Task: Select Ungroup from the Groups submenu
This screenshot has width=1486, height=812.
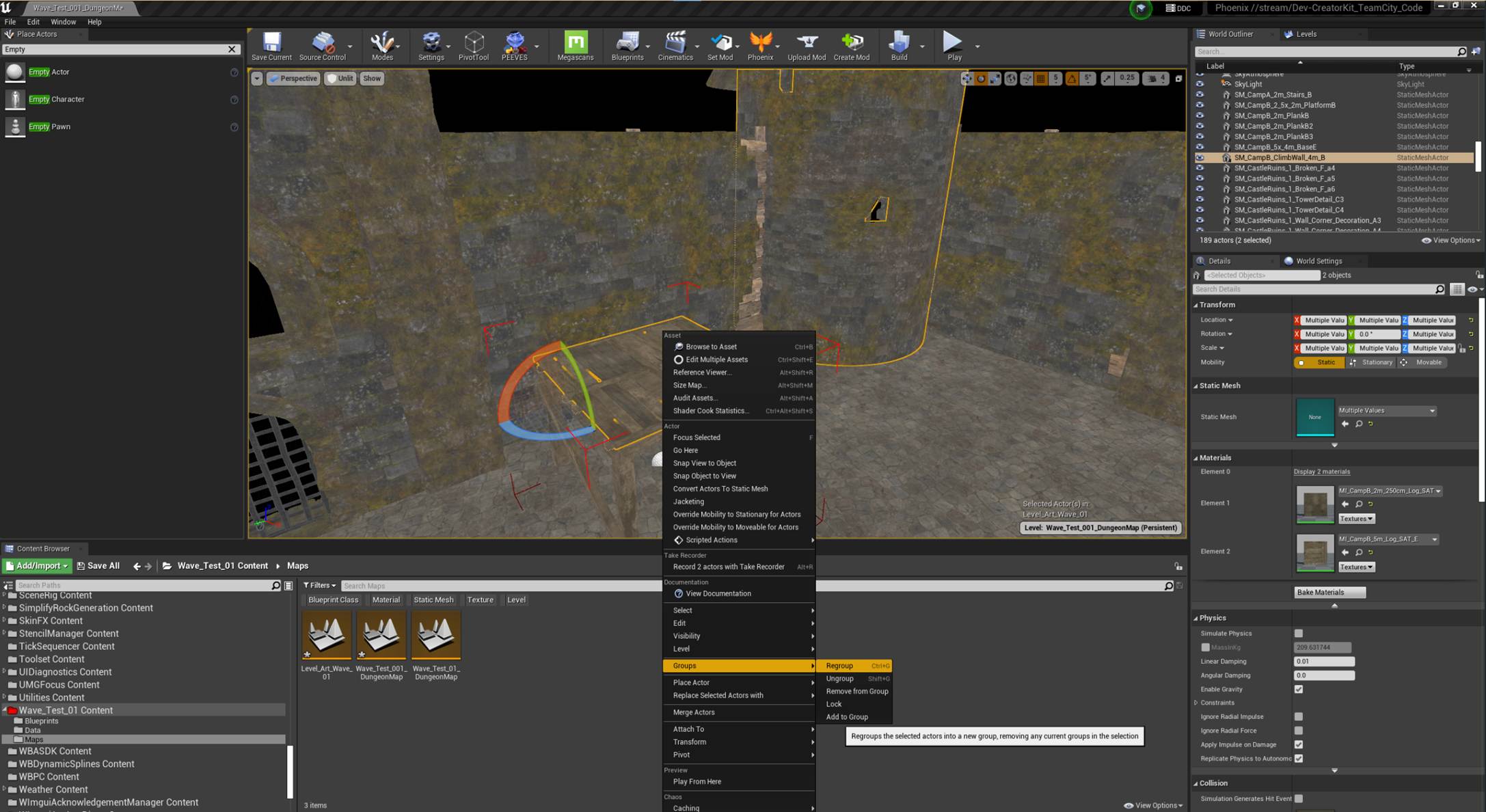Action: point(839,679)
